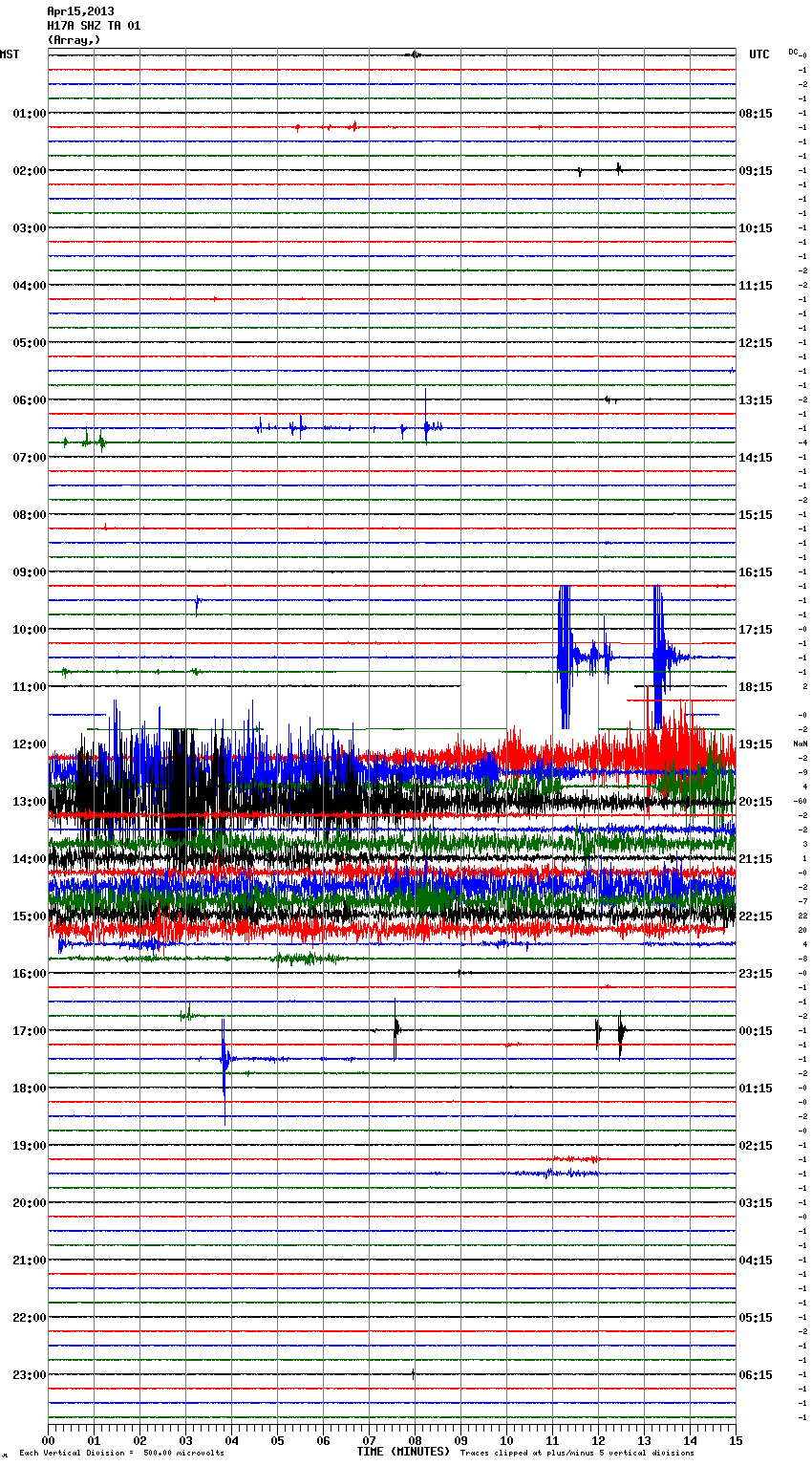Click the 04:00 MST time label
Screen dimensions: 812x1466
30,286
